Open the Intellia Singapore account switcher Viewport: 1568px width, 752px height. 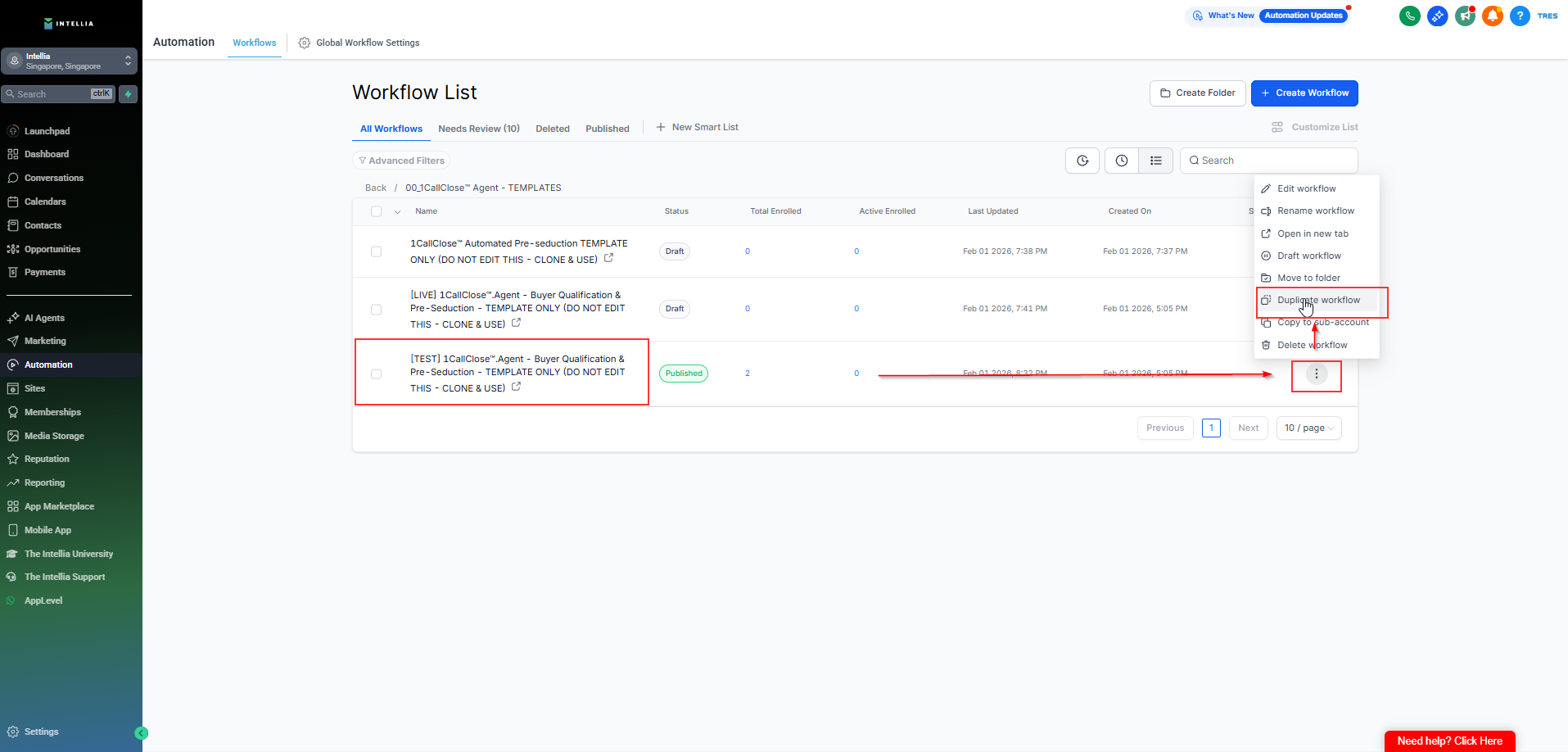[x=69, y=61]
